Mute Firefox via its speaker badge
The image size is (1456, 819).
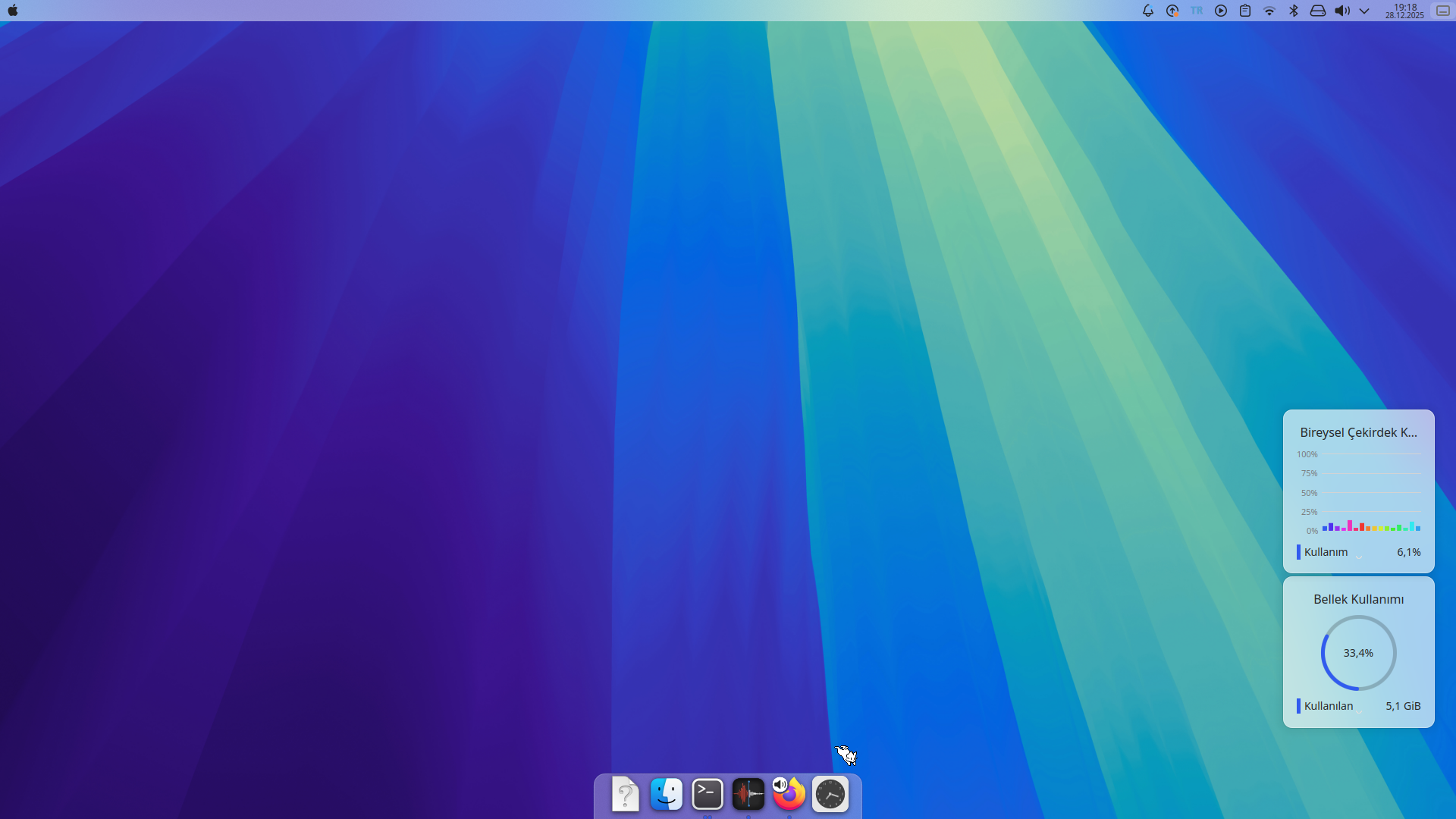[780, 784]
